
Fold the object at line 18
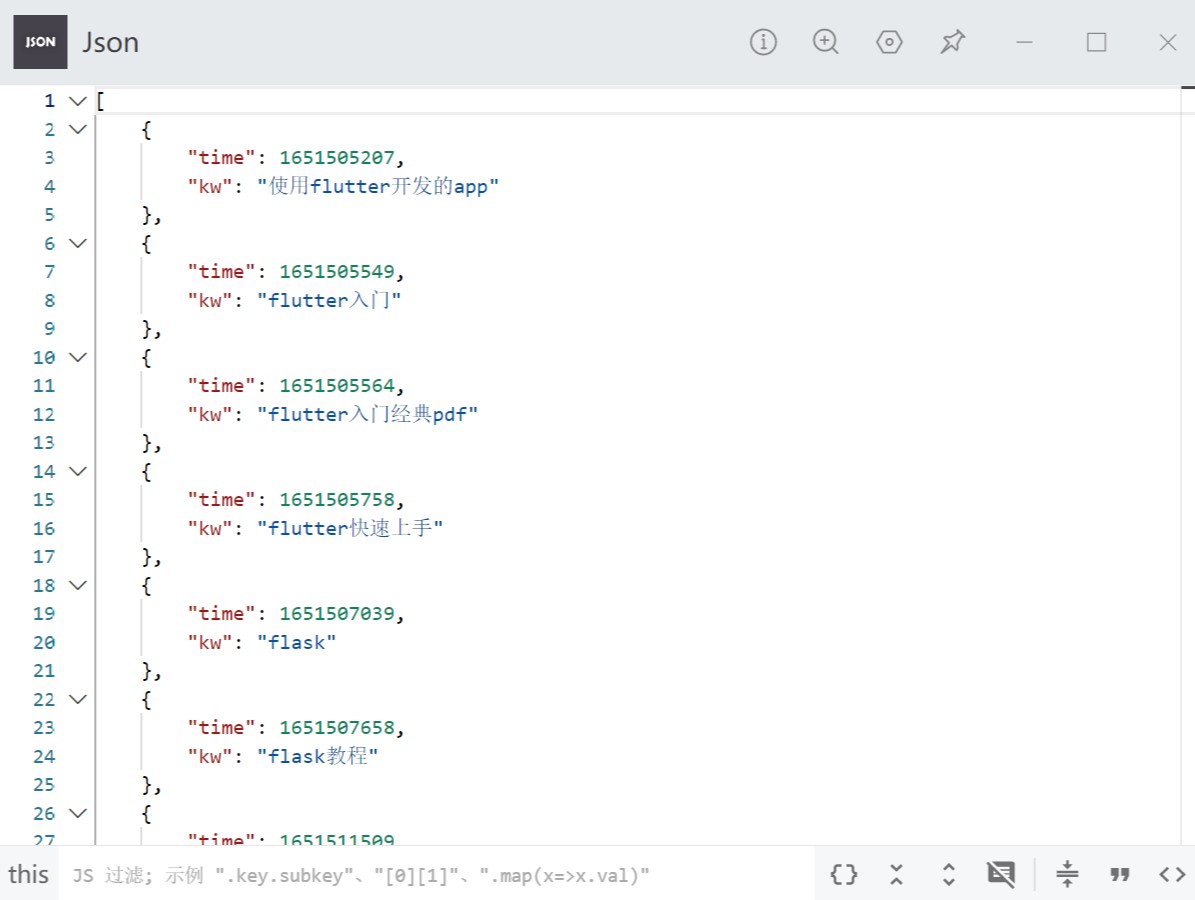[78, 585]
